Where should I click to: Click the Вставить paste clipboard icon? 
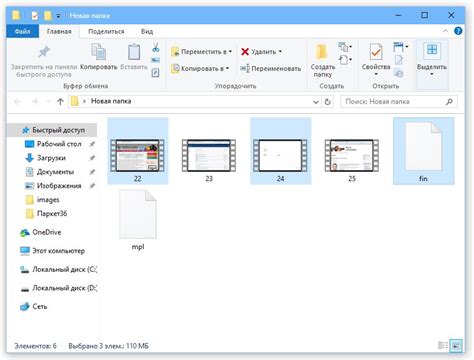134,52
